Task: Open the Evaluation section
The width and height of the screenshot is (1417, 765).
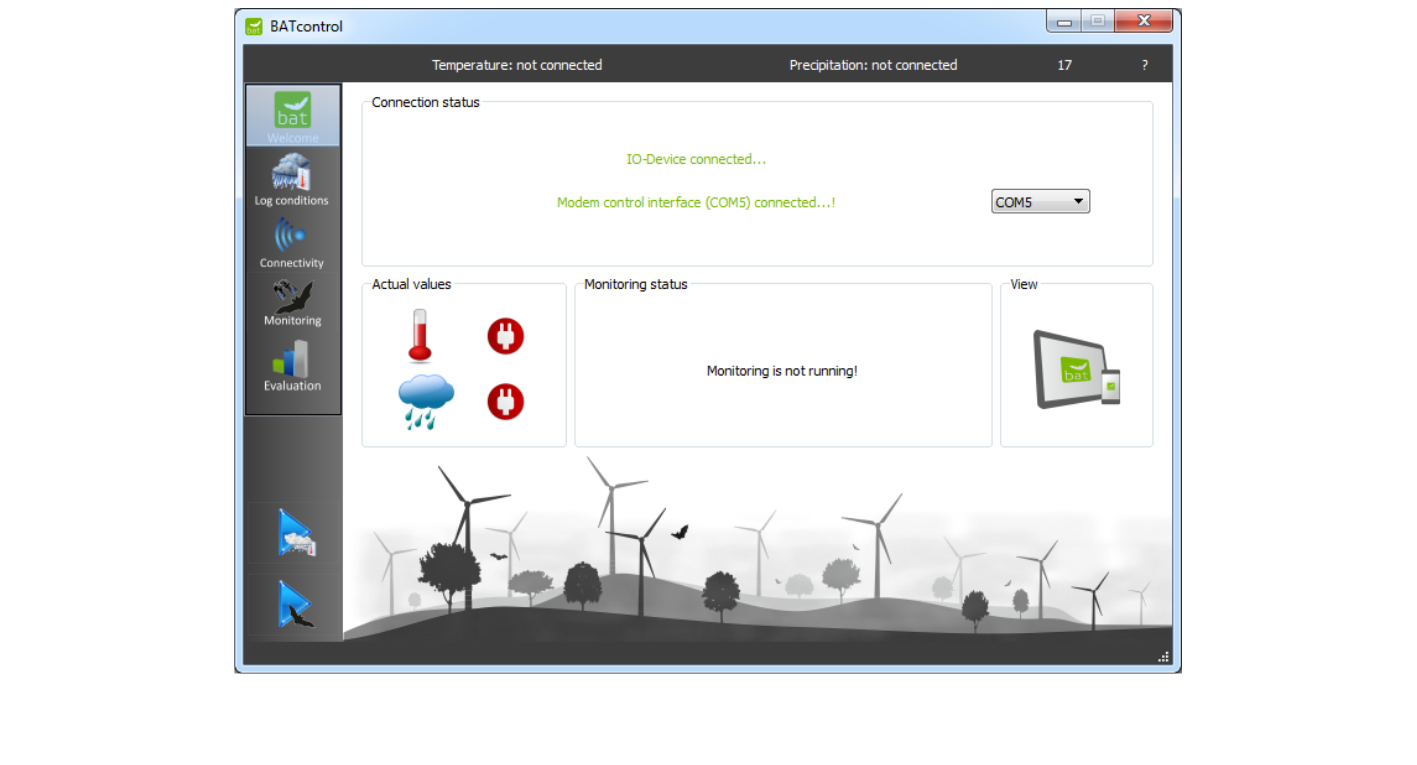Action: (x=292, y=366)
